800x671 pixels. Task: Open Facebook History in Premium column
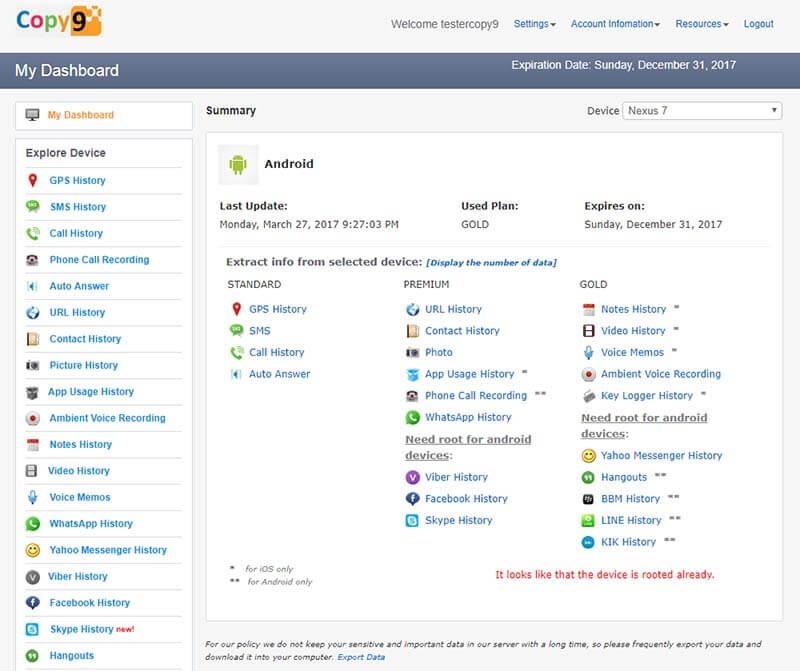tap(466, 499)
